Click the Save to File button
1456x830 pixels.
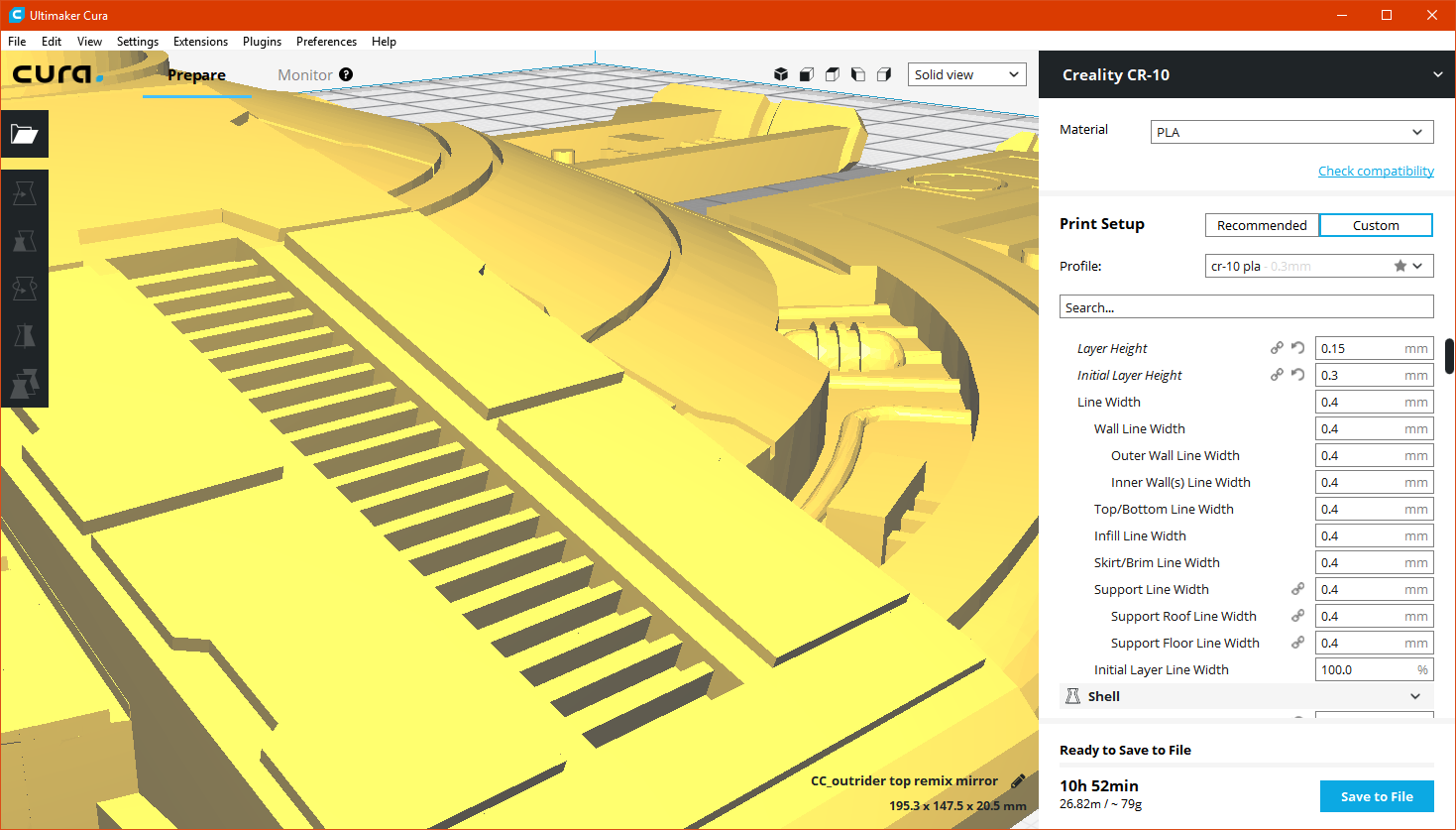(1377, 796)
